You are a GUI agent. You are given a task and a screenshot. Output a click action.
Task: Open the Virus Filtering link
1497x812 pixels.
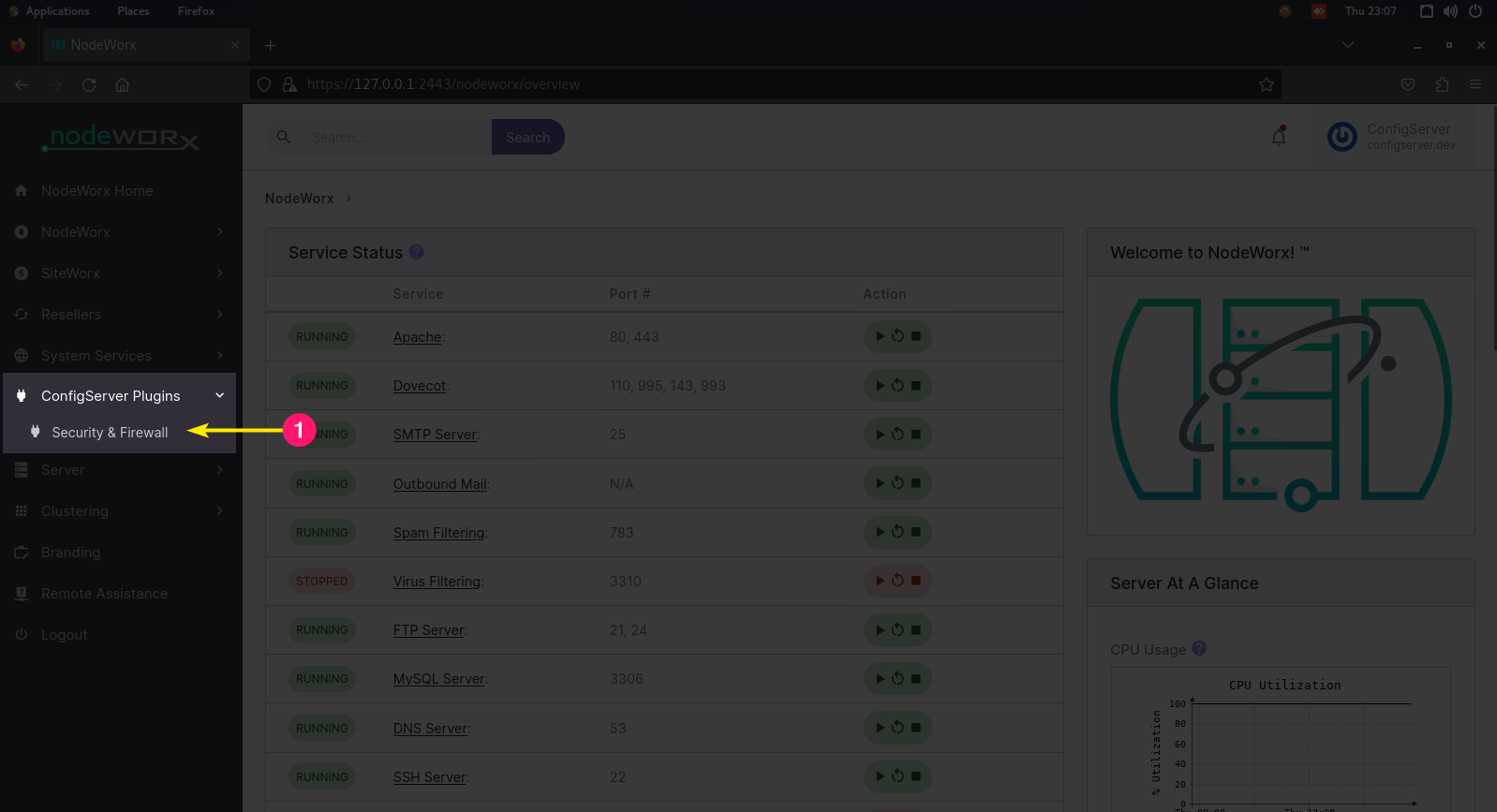[x=437, y=582]
